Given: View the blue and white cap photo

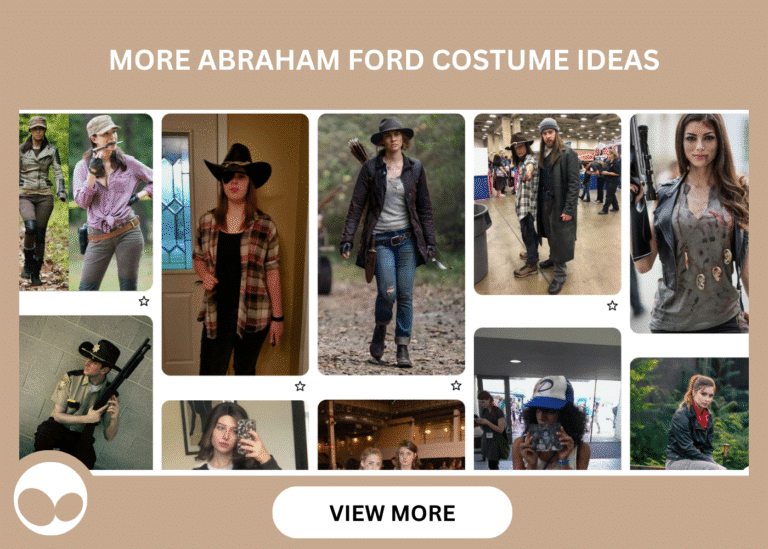Looking at the screenshot, I should [x=547, y=398].
